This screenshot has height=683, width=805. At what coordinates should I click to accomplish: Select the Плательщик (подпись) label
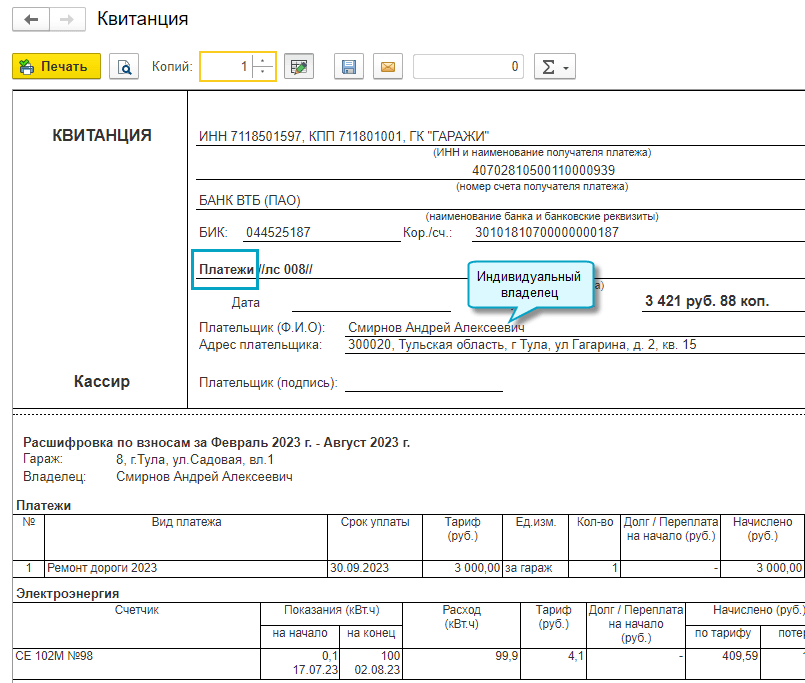coord(268,383)
